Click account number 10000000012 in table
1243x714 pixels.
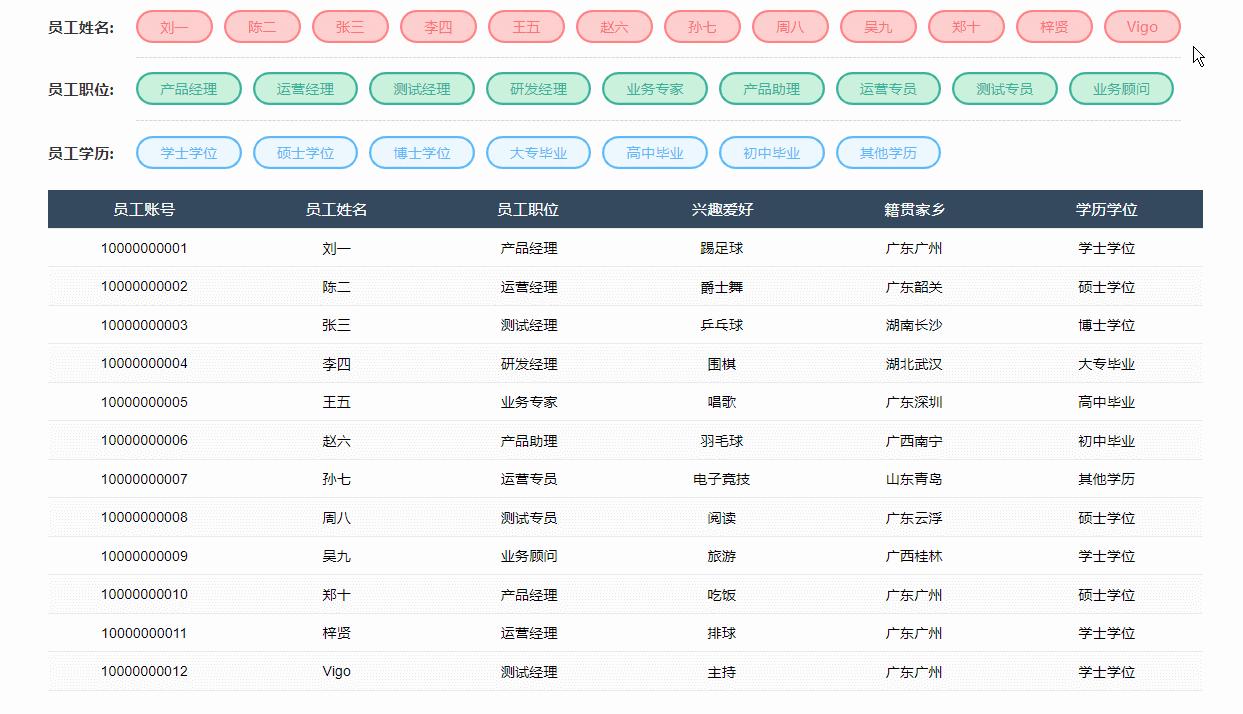tap(147, 671)
